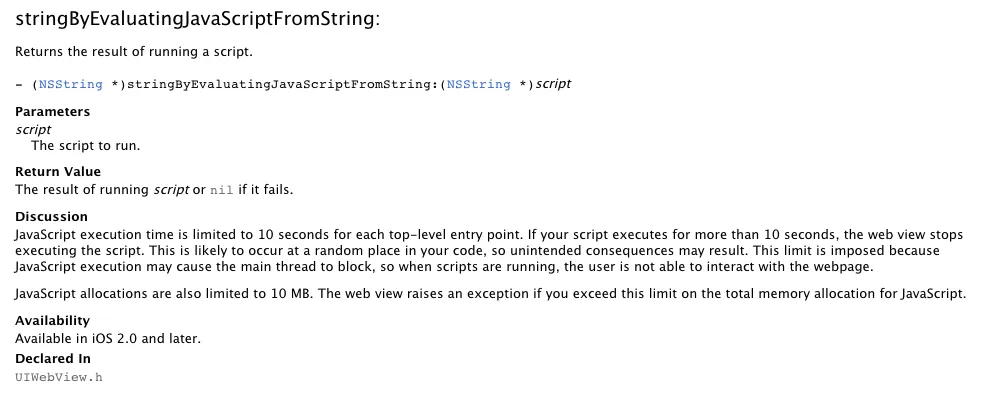
Task: Click 'Available in iOS 2.0 and later.'
Action: click(108, 338)
